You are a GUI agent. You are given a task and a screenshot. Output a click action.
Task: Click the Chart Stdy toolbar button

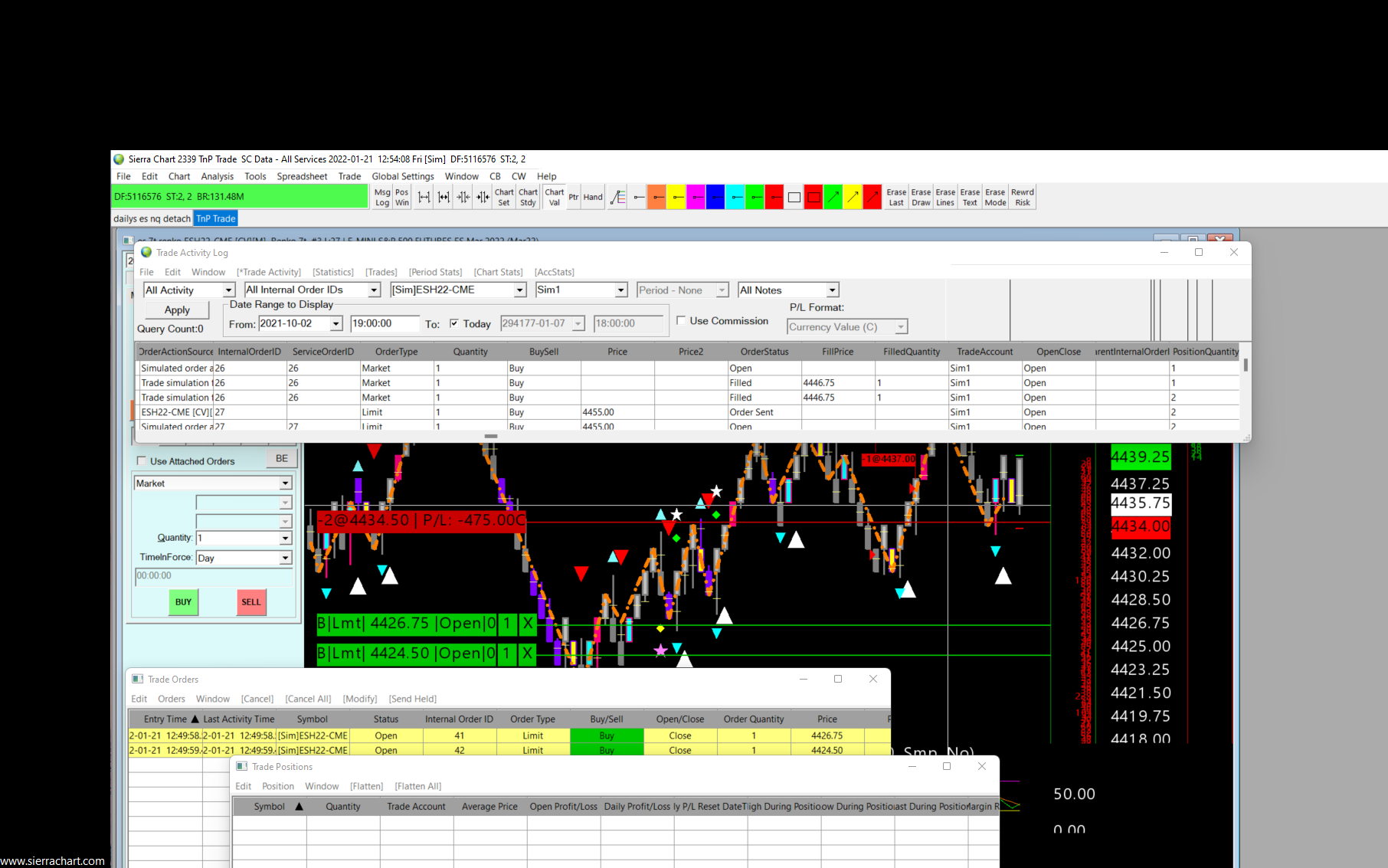[529, 198]
